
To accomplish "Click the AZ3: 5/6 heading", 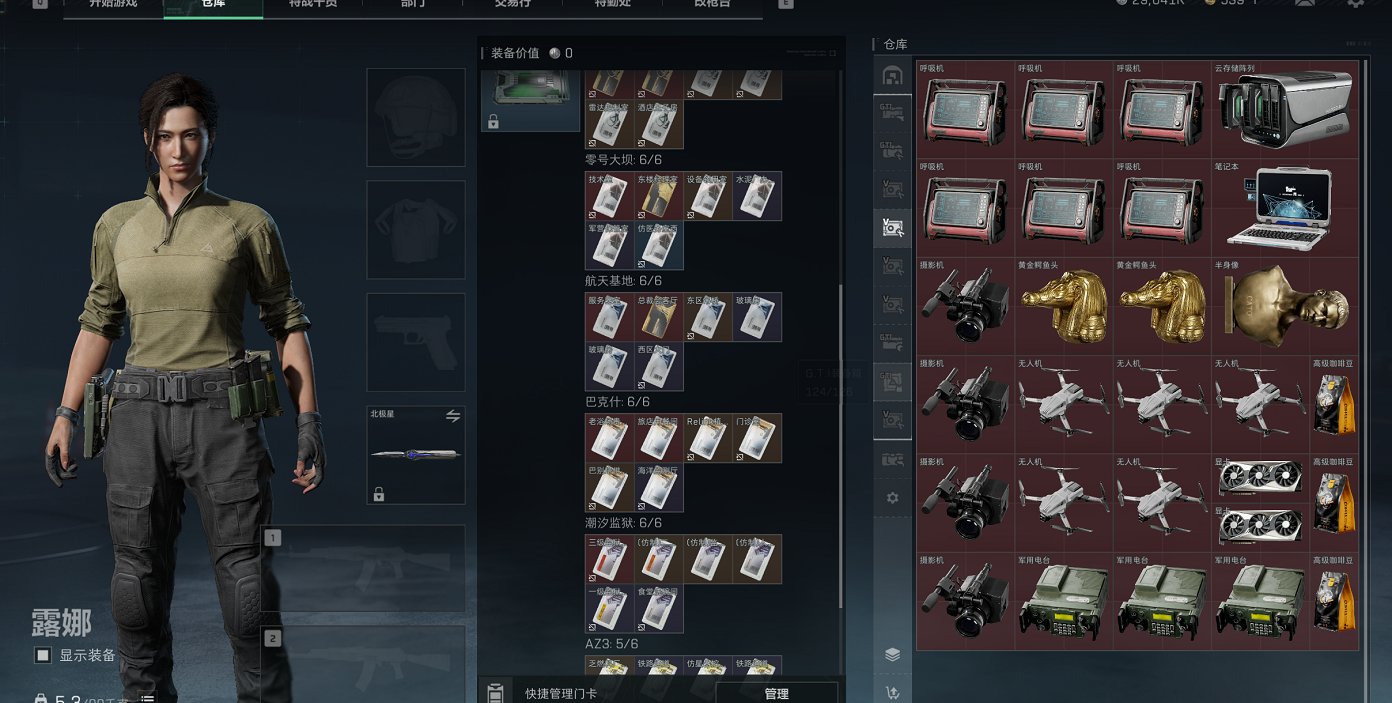I will click(611, 644).
